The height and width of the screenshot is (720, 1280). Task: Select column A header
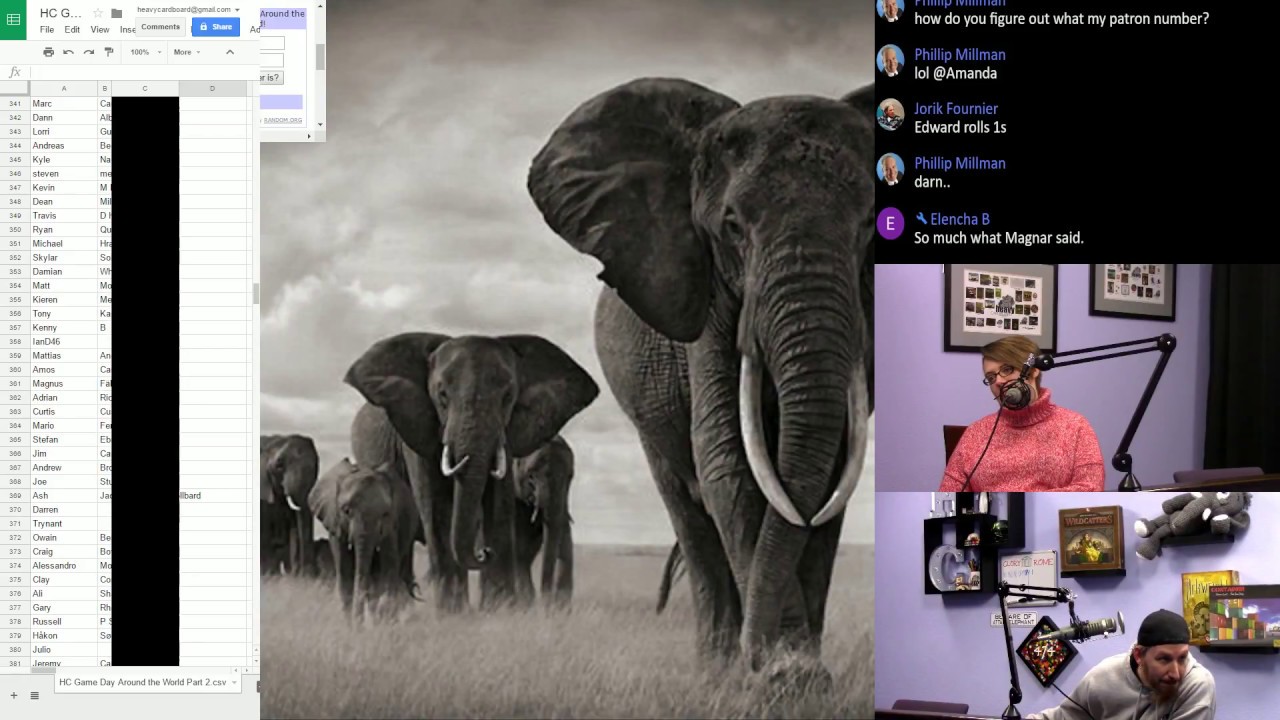(64, 89)
